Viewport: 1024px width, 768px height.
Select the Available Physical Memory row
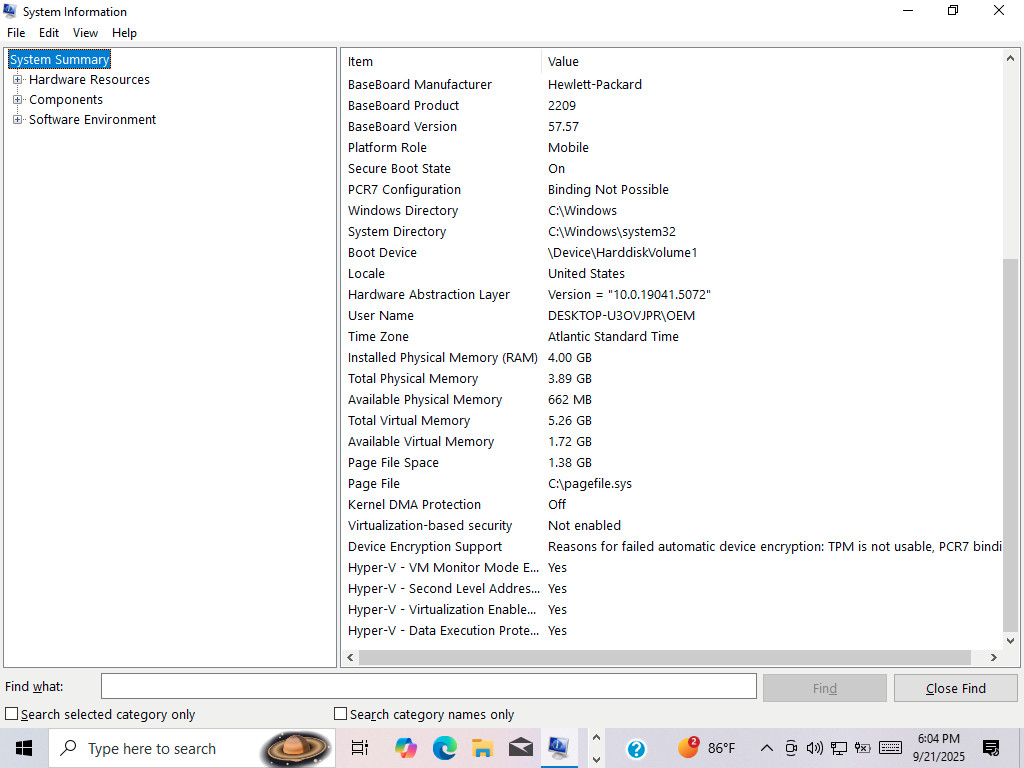(672, 400)
